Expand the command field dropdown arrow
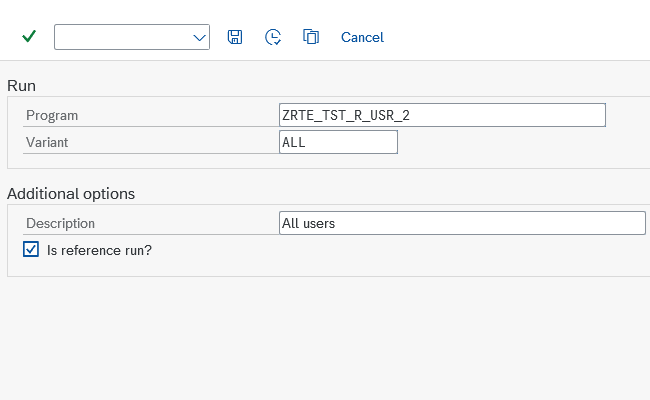The image size is (650, 400). 198,37
